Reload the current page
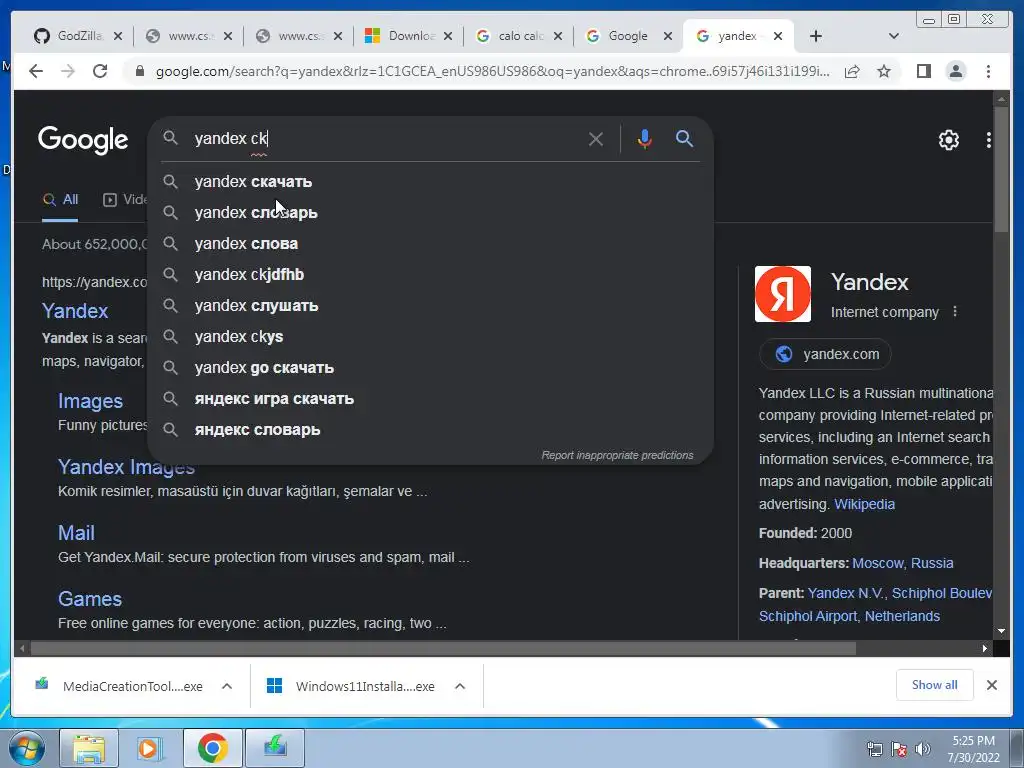The width and height of the screenshot is (1024, 768). click(x=100, y=71)
